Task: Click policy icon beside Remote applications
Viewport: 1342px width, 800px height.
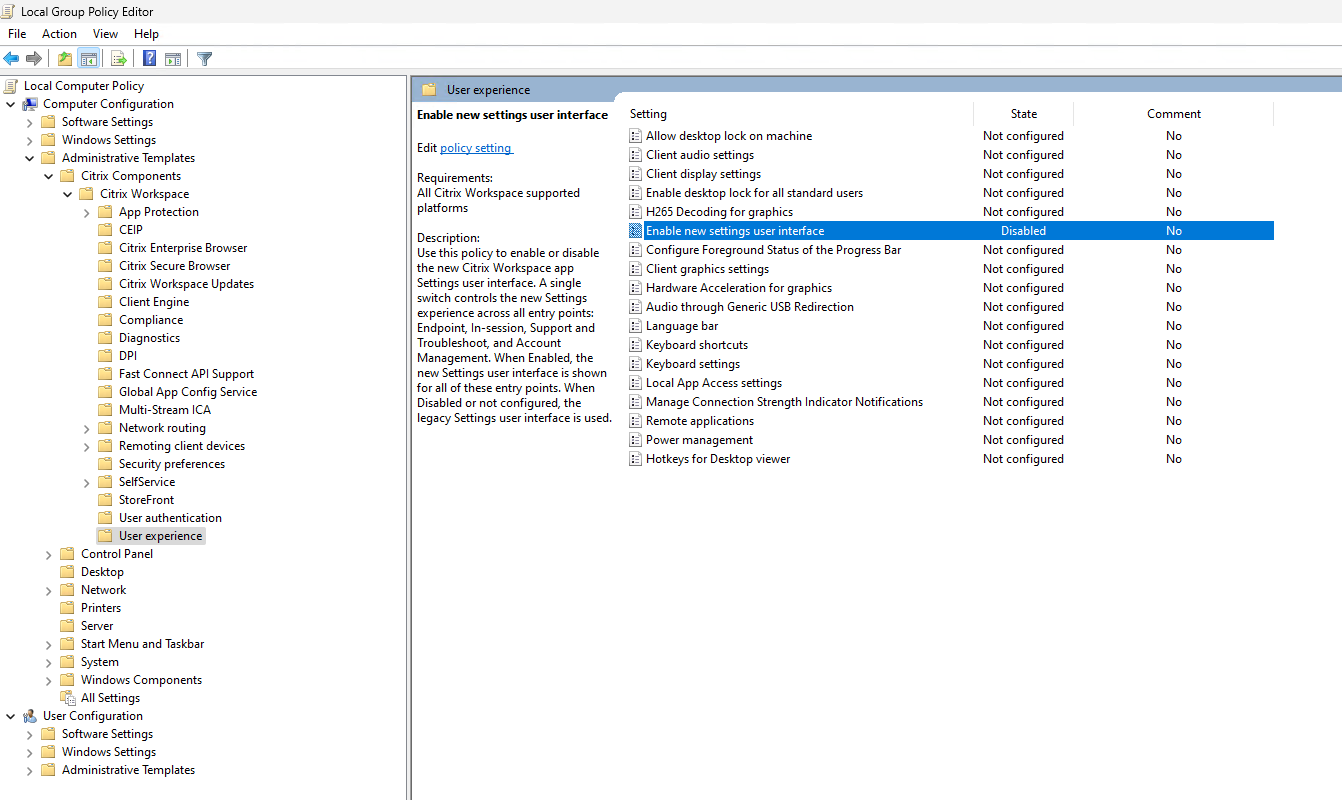Action: point(635,421)
